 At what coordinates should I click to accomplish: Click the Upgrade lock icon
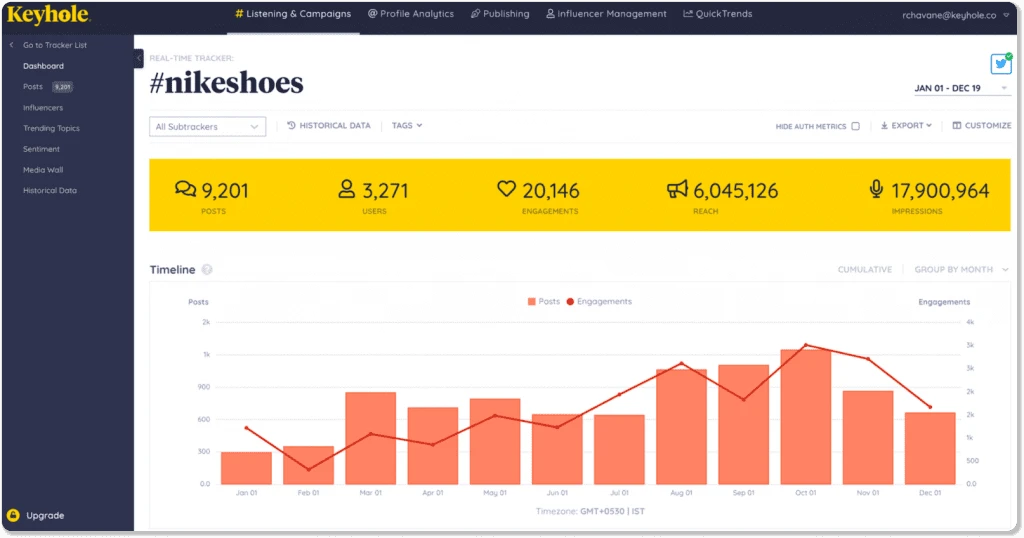click(x=13, y=515)
